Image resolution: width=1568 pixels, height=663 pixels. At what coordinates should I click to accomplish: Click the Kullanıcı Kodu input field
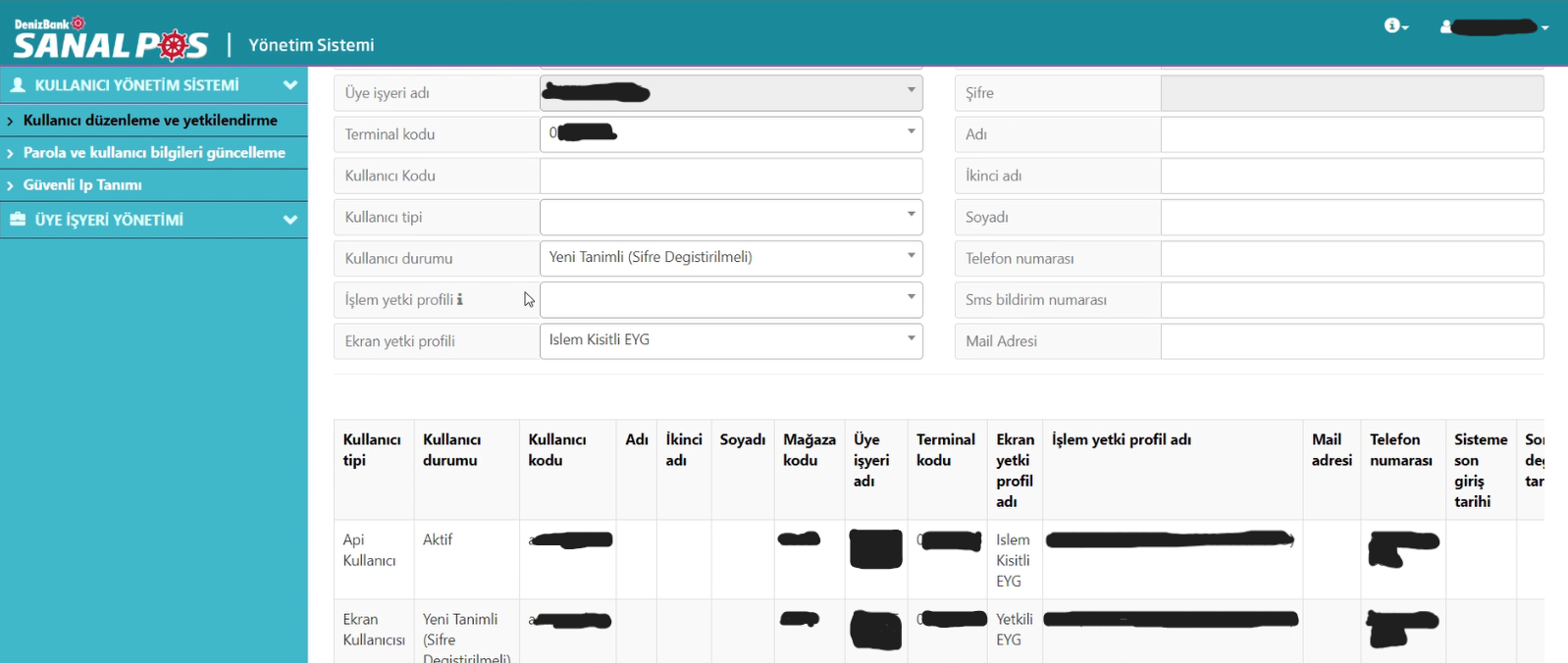point(730,177)
